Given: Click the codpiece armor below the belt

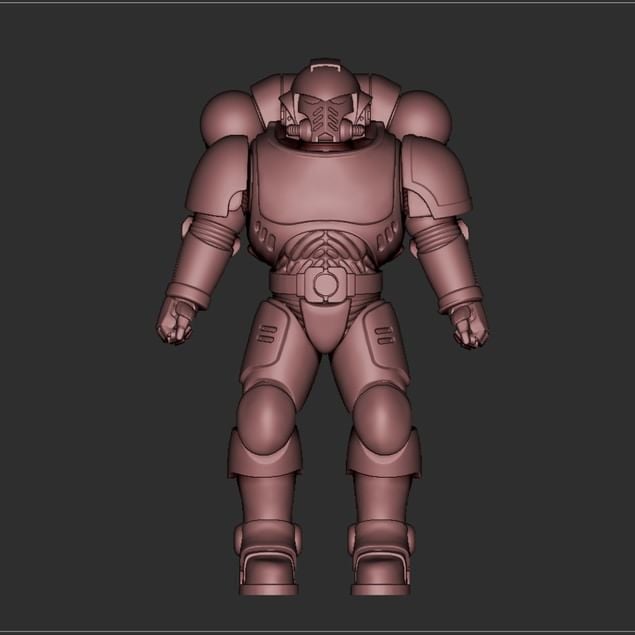Looking at the screenshot, I should click(x=325, y=325).
